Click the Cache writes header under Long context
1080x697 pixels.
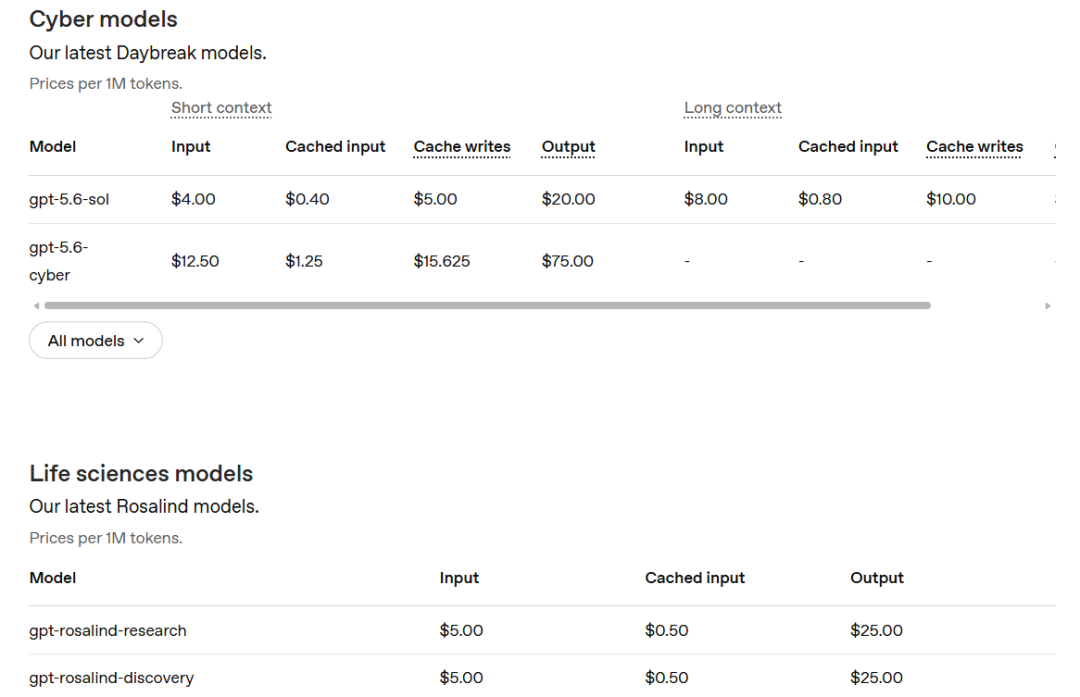click(x=975, y=147)
